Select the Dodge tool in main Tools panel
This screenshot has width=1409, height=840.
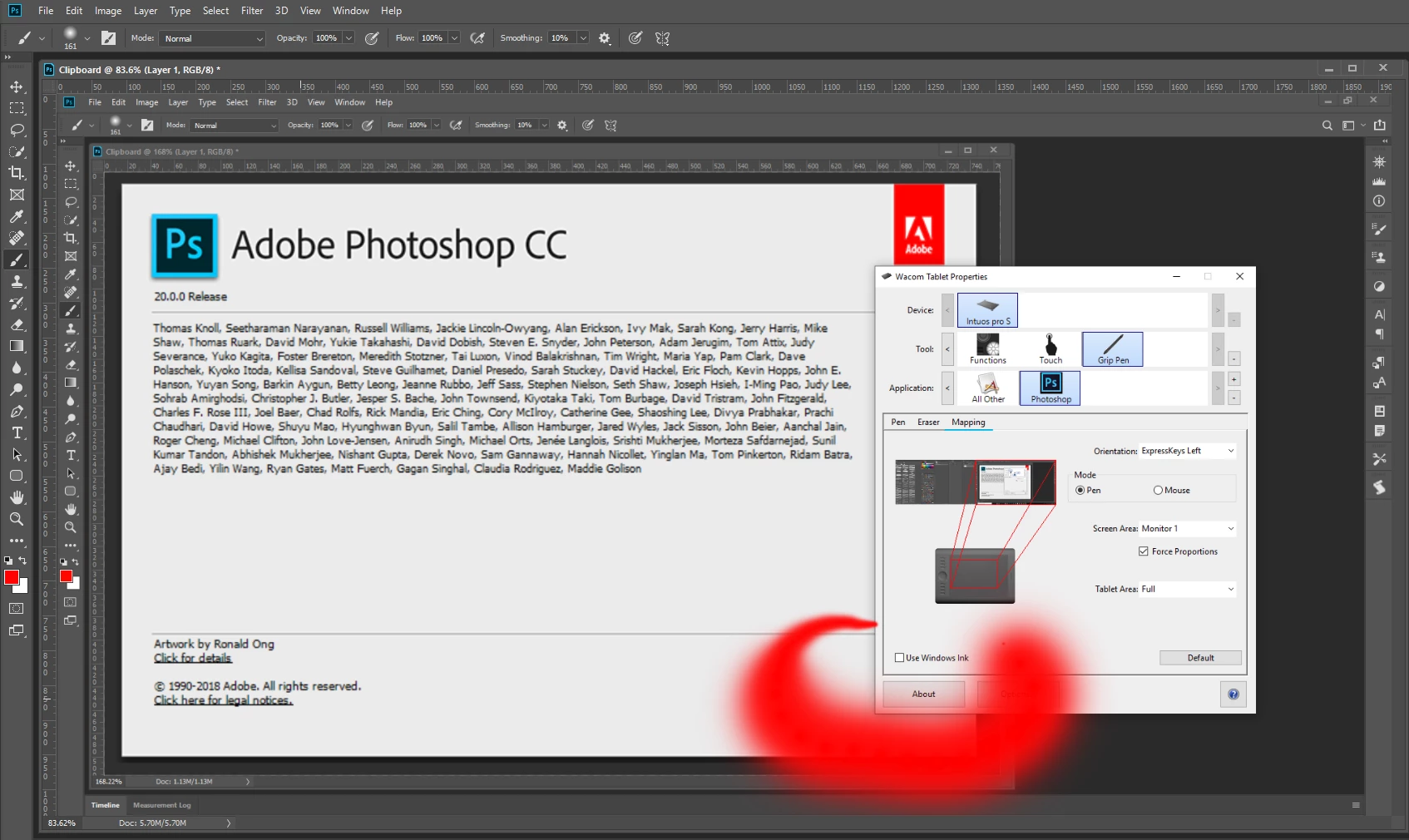click(x=17, y=389)
